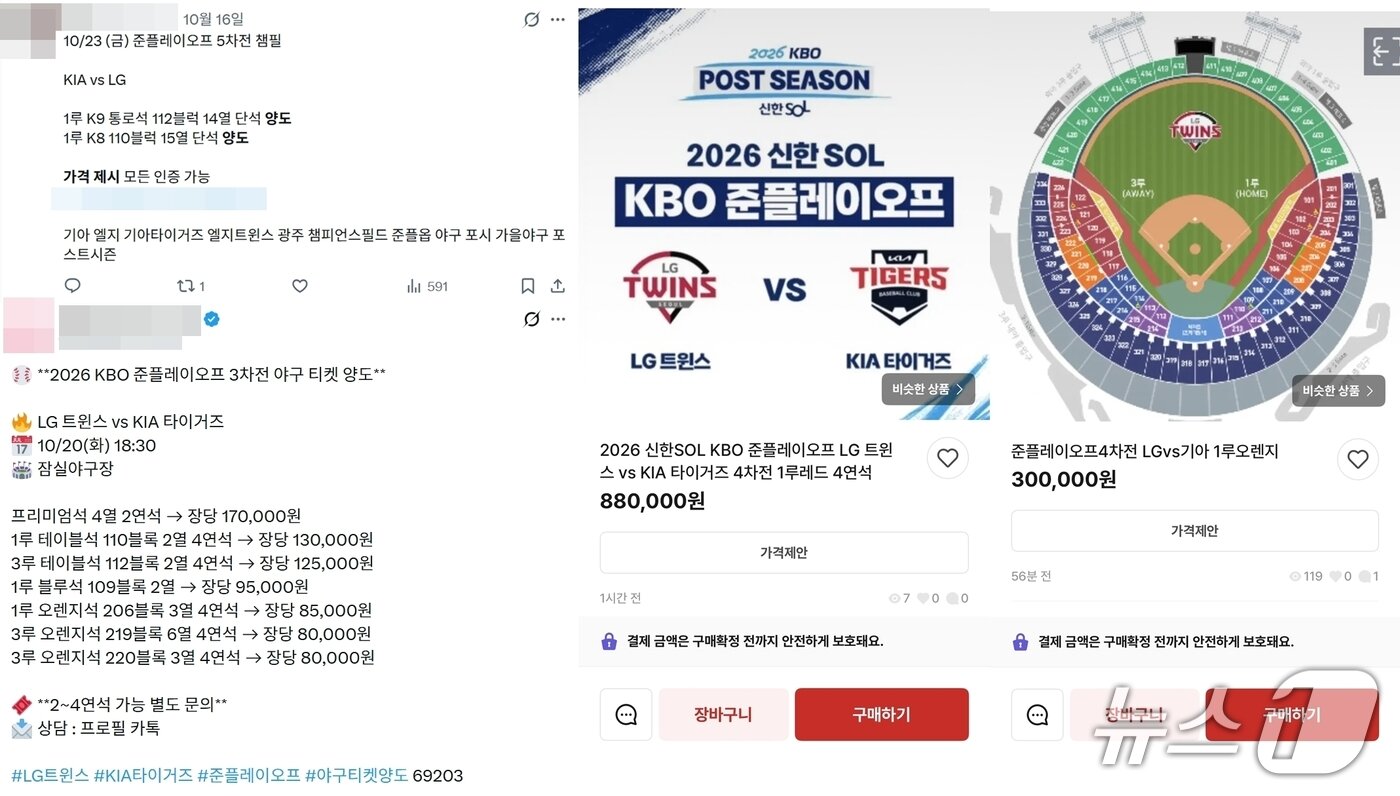This screenshot has width=1400, height=796.
Task: Open view stats icon showing 591
Action: pyautogui.click(x=427, y=286)
